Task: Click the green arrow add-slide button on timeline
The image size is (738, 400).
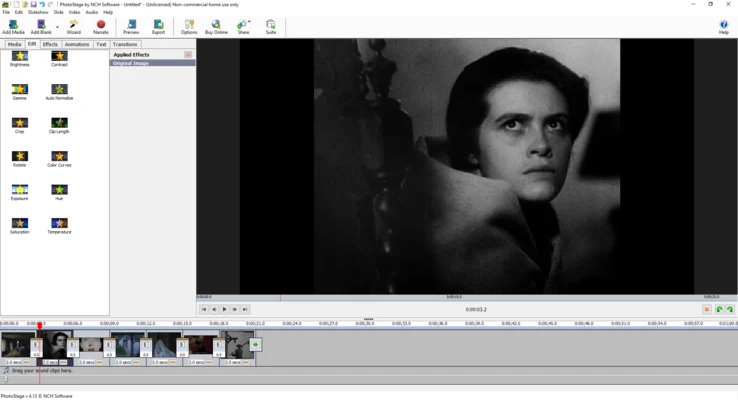Action: [x=256, y=344]
